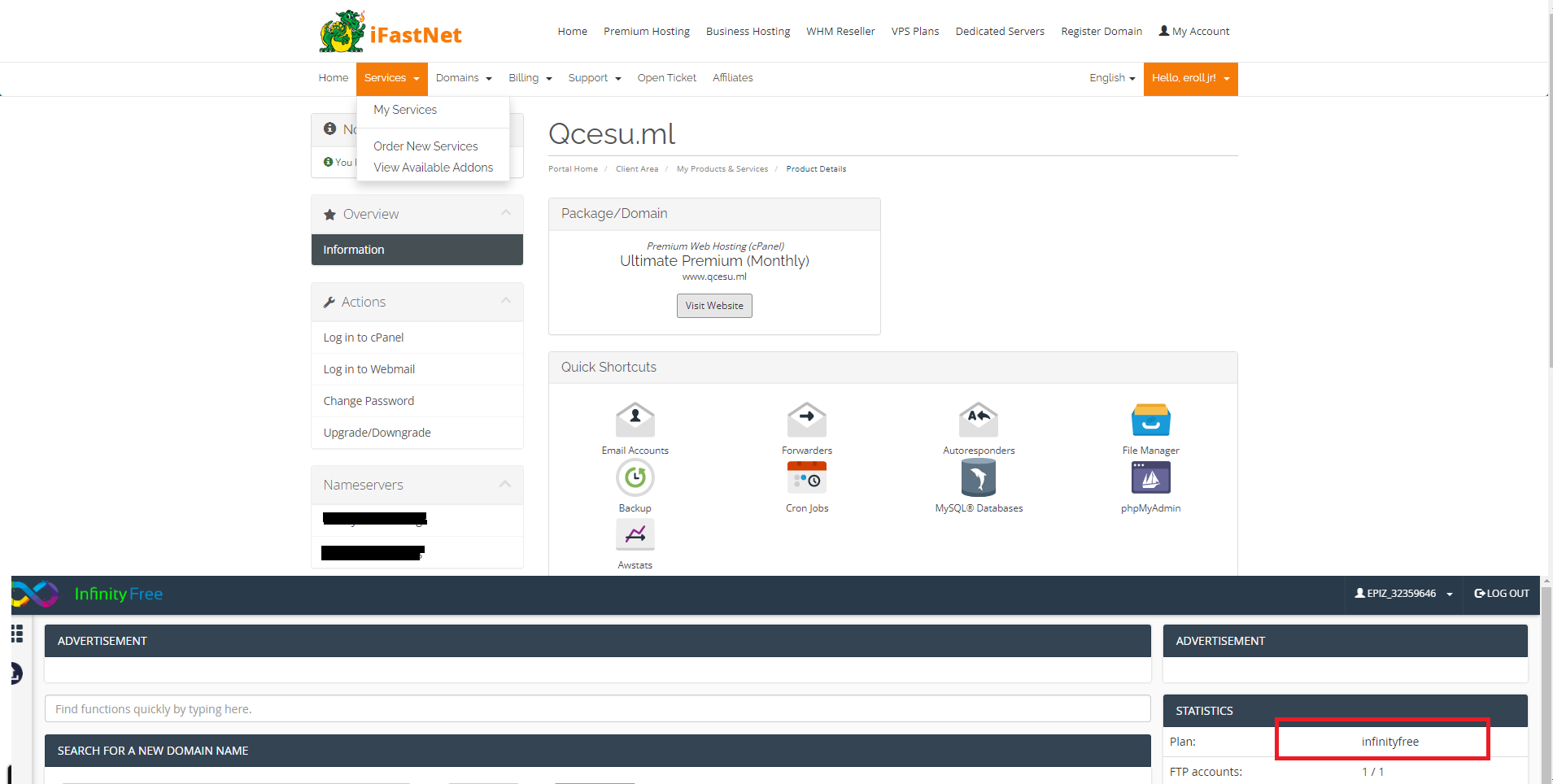Click Home in top site navigation
The width and height of the screenshot is (1553, 784).
(x=573, y=31)
